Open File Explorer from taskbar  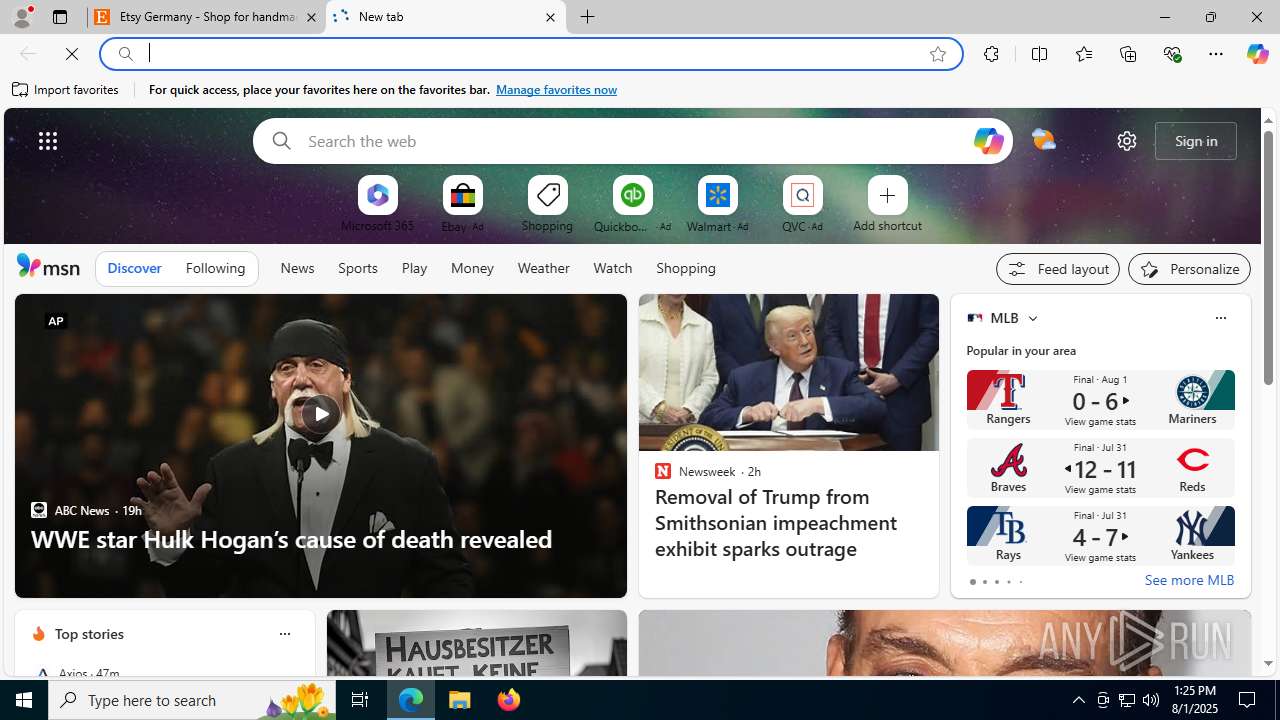(x=460, y=700)
